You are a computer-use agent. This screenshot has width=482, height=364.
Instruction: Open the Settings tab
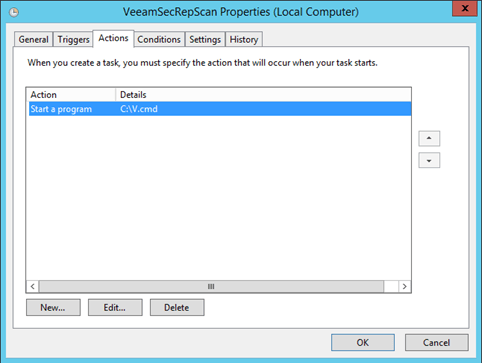(x=205, y=39)
